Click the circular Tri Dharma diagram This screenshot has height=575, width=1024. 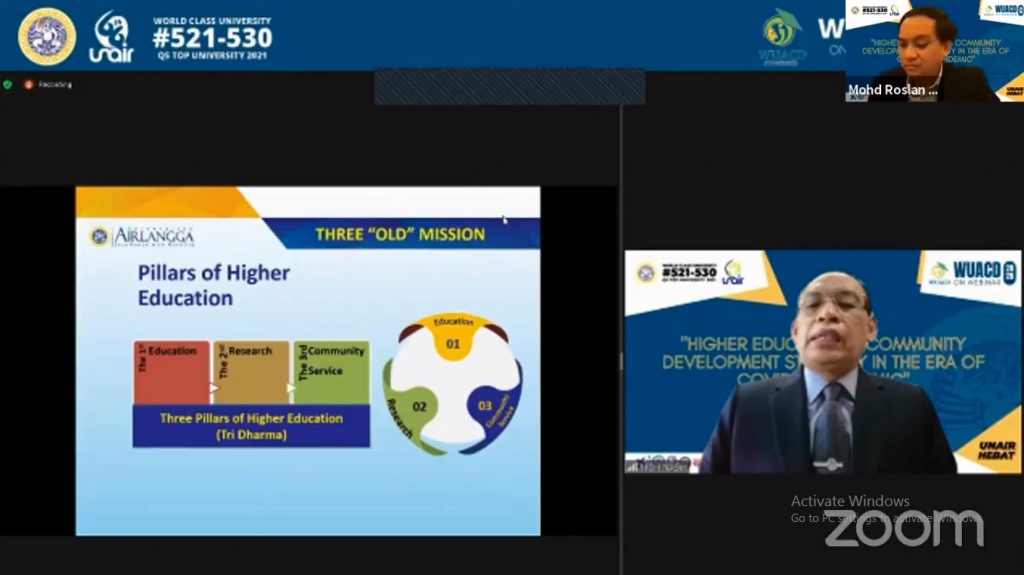(x=453, y=383)
